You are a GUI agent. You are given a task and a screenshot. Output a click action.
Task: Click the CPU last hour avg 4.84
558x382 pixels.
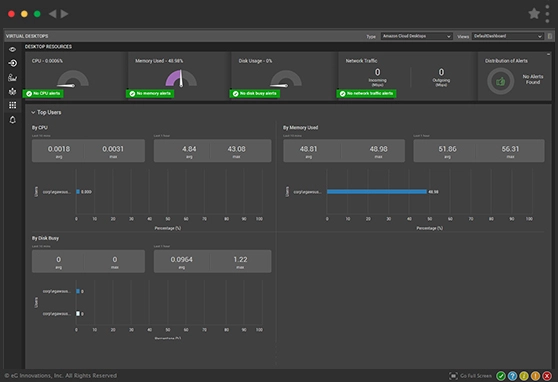(x=189, y=149)
